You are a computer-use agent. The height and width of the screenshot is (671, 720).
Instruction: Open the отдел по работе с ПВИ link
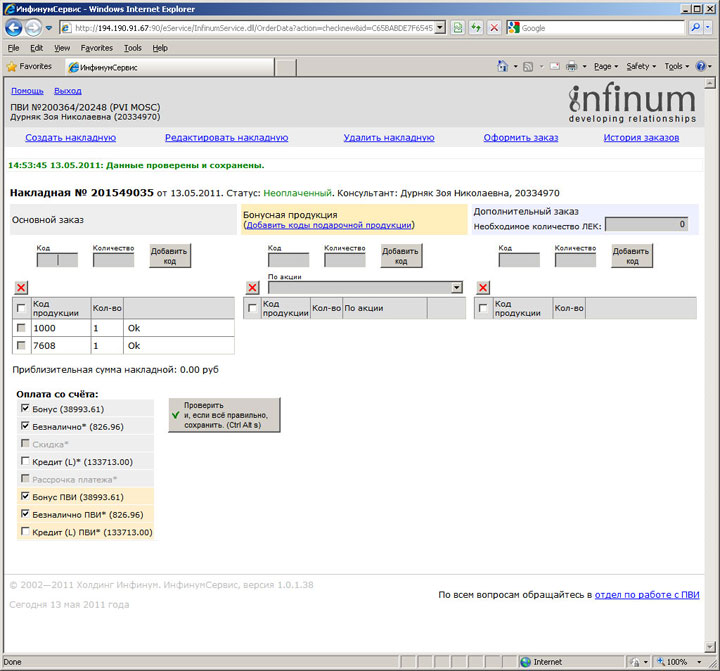tap(647, 595)
